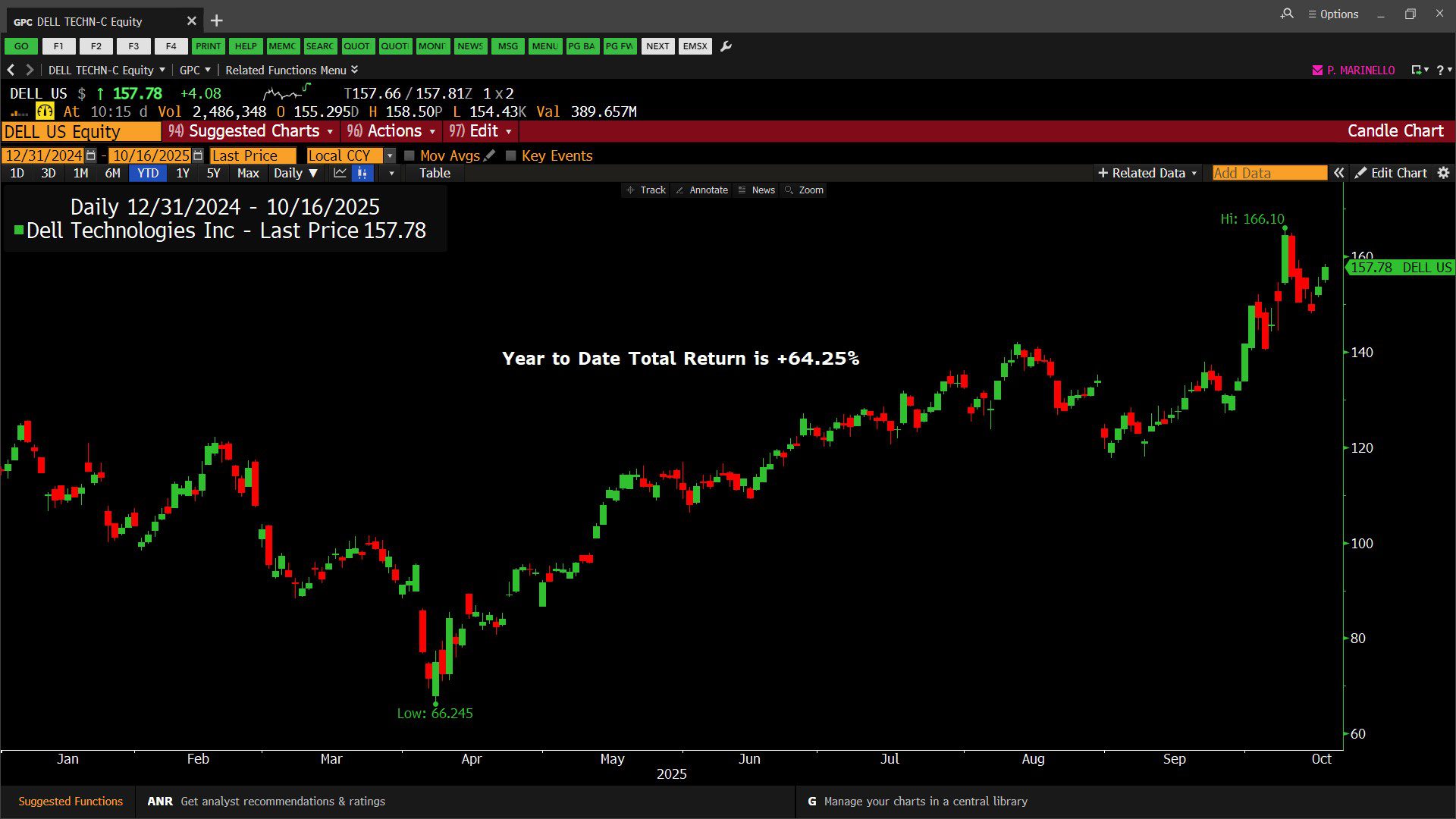Click the green NEWS function key

469,46
